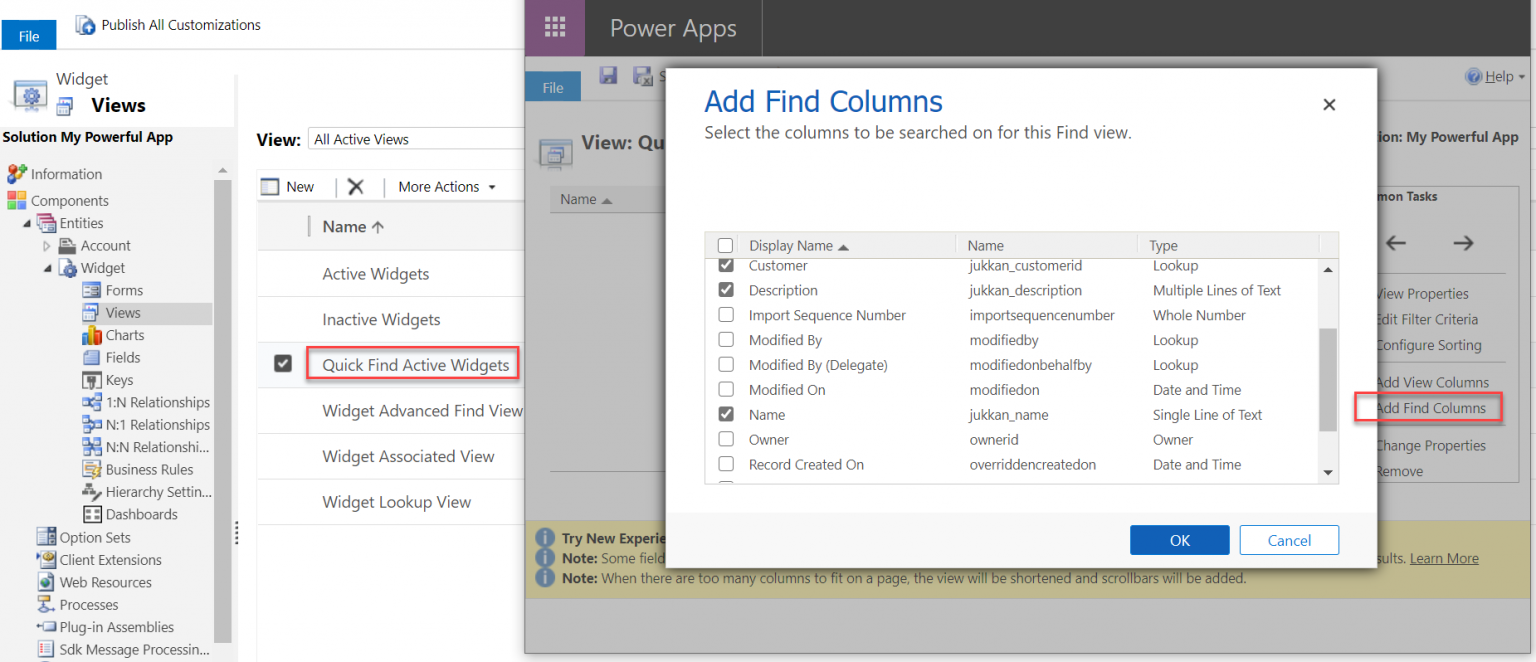
Task: Check the Record Created On checkbox
Action: pos(726,464)
